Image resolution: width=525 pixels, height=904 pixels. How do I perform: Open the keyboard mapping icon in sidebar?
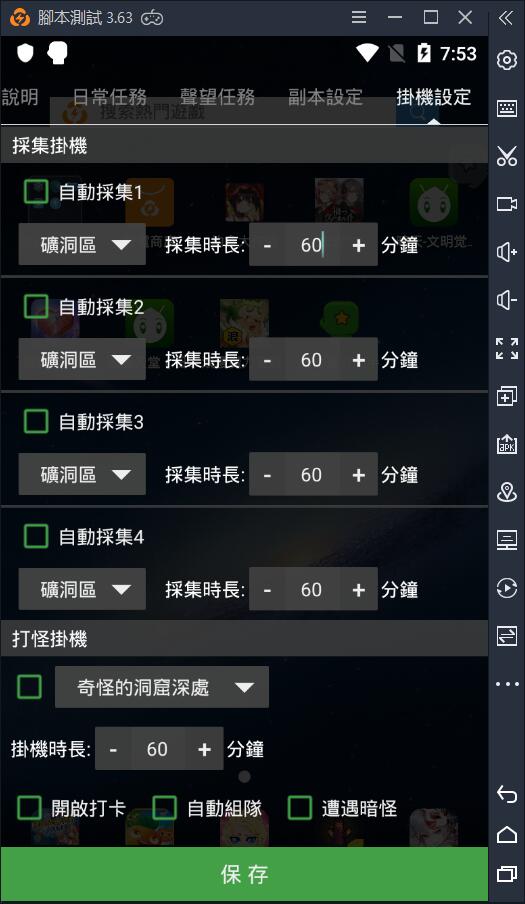(507, 108)
